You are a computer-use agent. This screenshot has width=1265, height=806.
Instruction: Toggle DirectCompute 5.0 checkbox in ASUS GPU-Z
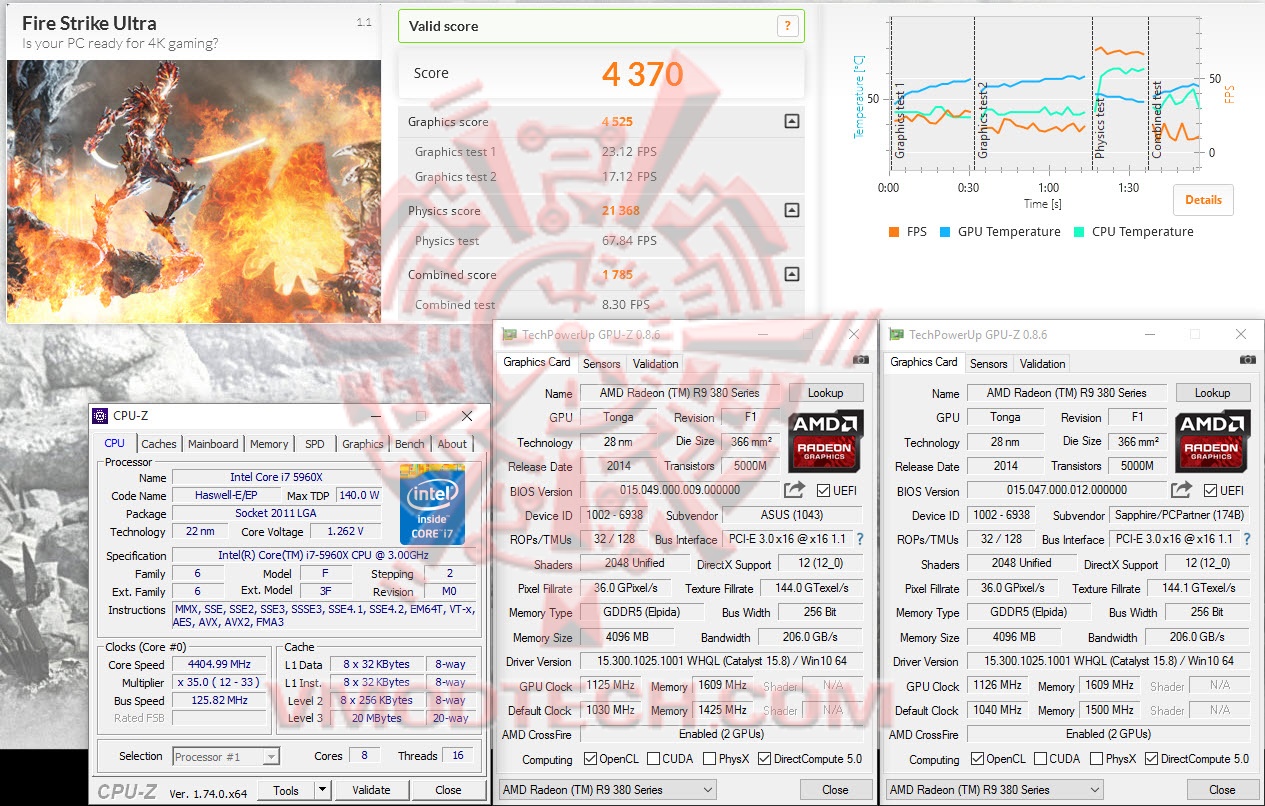765,759
